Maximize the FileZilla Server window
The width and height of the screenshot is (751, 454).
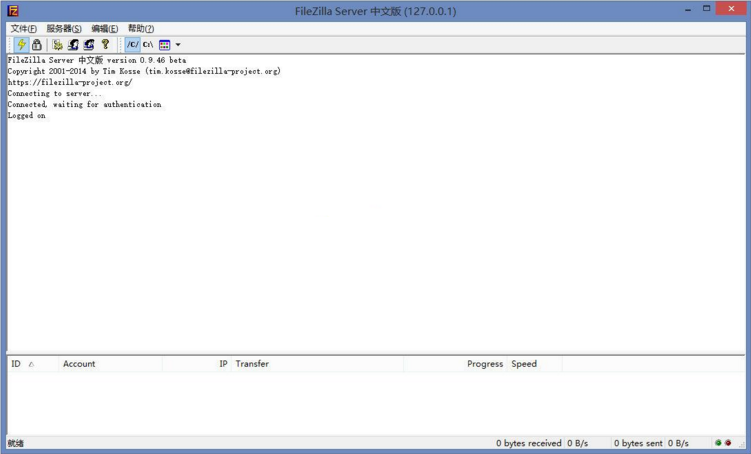[706, 9]
